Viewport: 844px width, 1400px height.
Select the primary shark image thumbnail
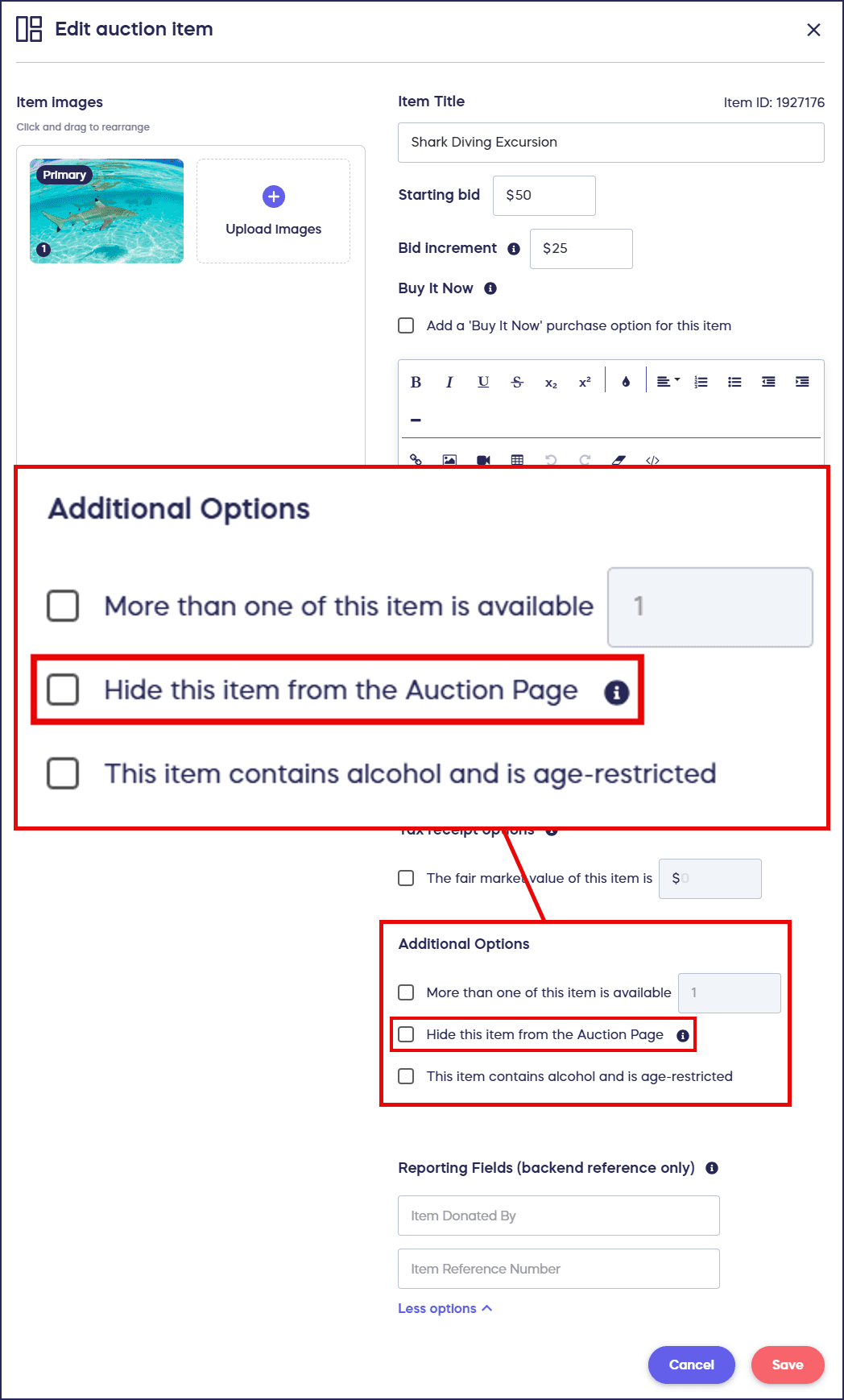(x=107, y=211)
